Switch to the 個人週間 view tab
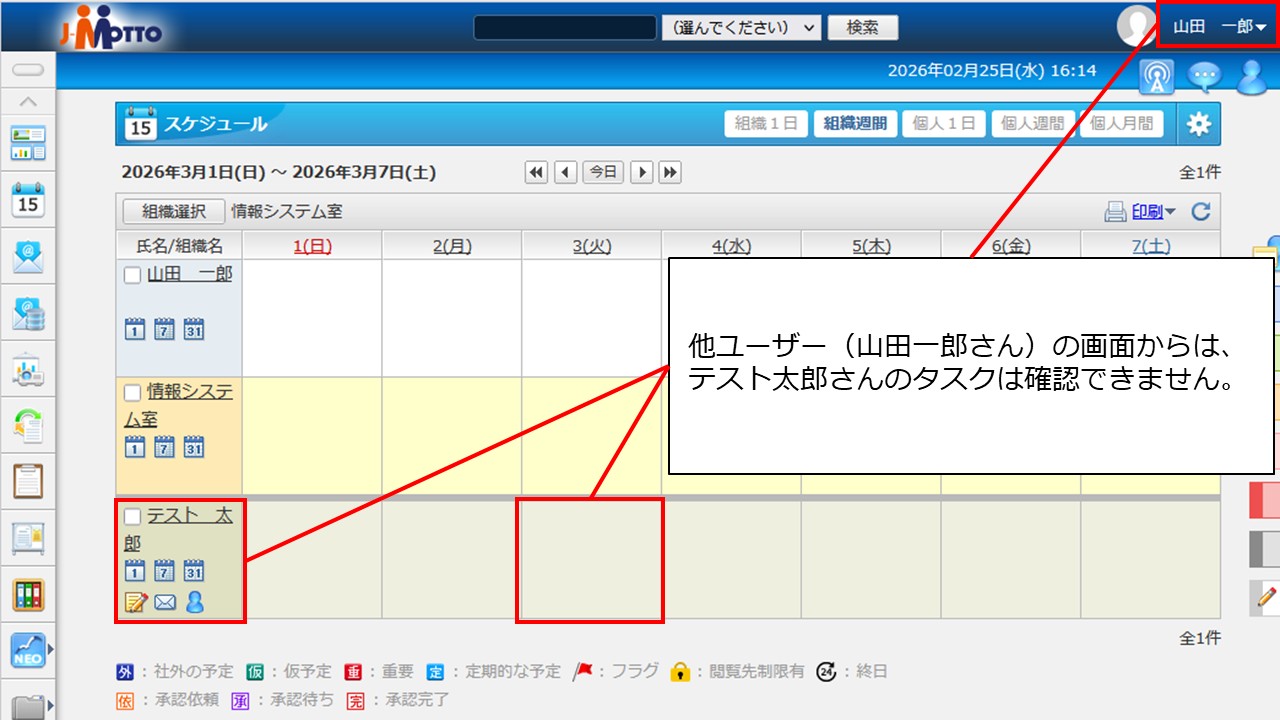The image size is (1280, 720). tap(1033, 124)
